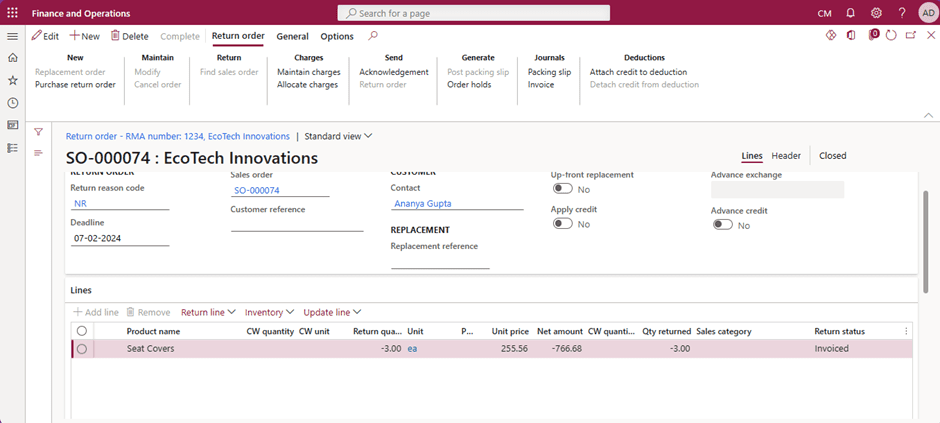Select the Seat Covers row radio button
Viewport: 940px width, 423px height.
(82, 349)
